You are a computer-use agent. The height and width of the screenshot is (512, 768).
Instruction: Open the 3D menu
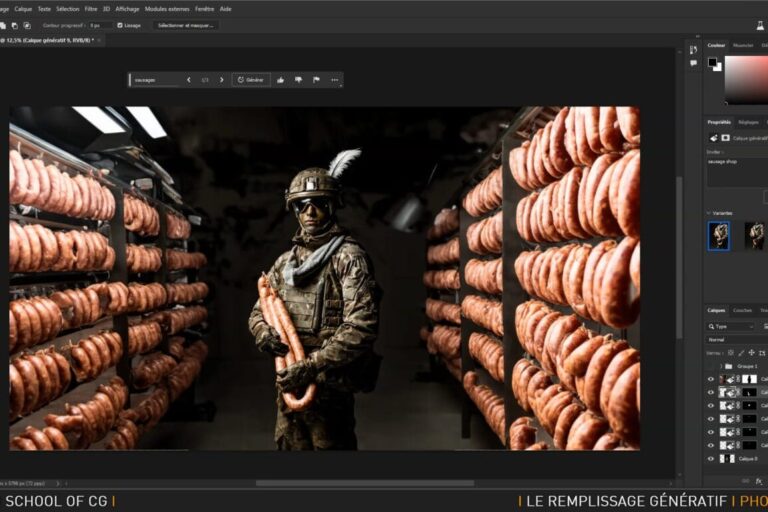pyautogui.click(x=106, y=9)
